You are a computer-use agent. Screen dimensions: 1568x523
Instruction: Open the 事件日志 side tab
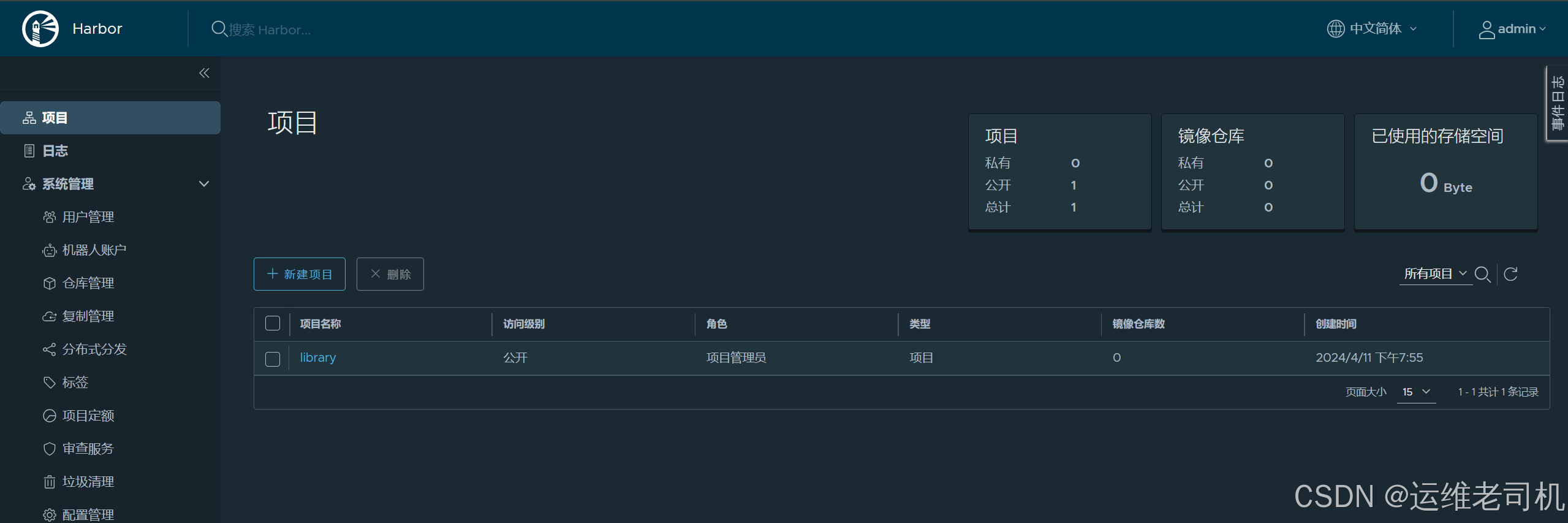click(x=1557, y=103)
